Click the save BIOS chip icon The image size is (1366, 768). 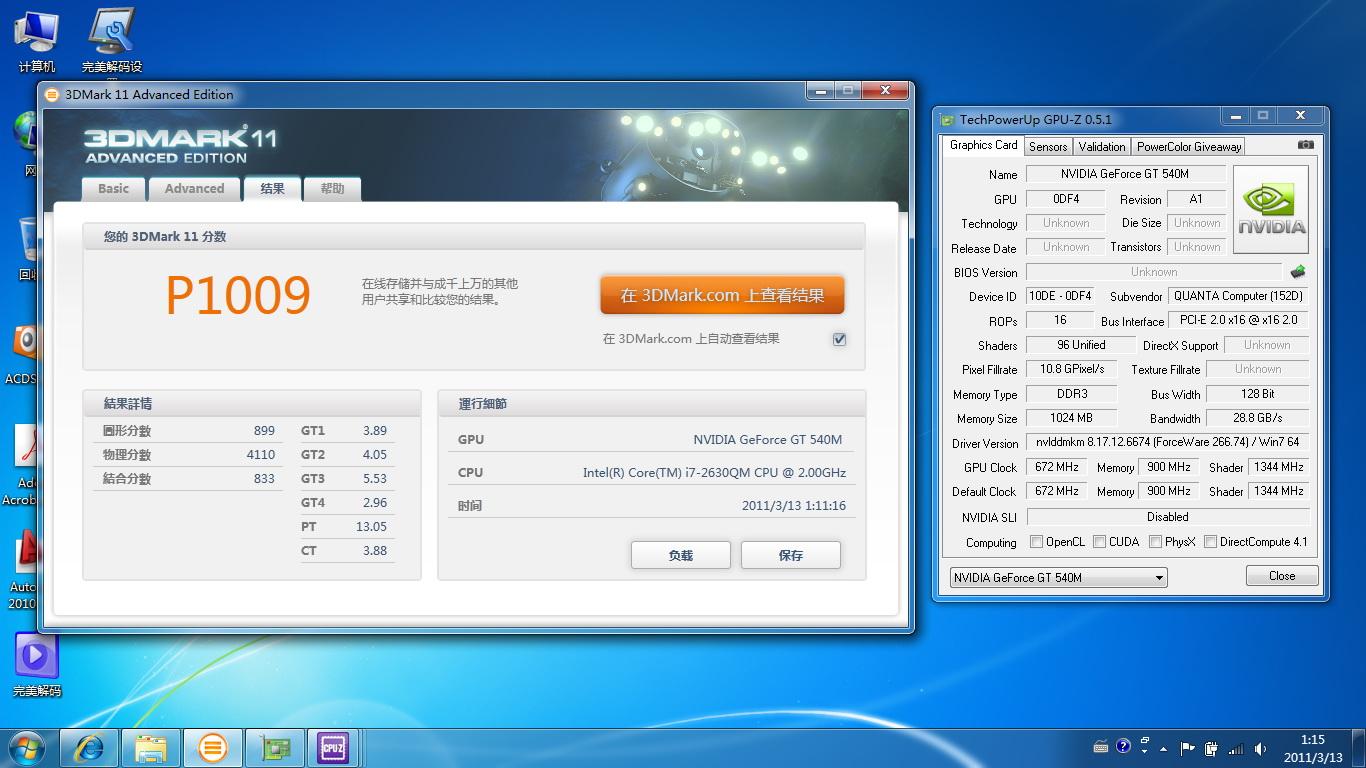[1298, 272]
